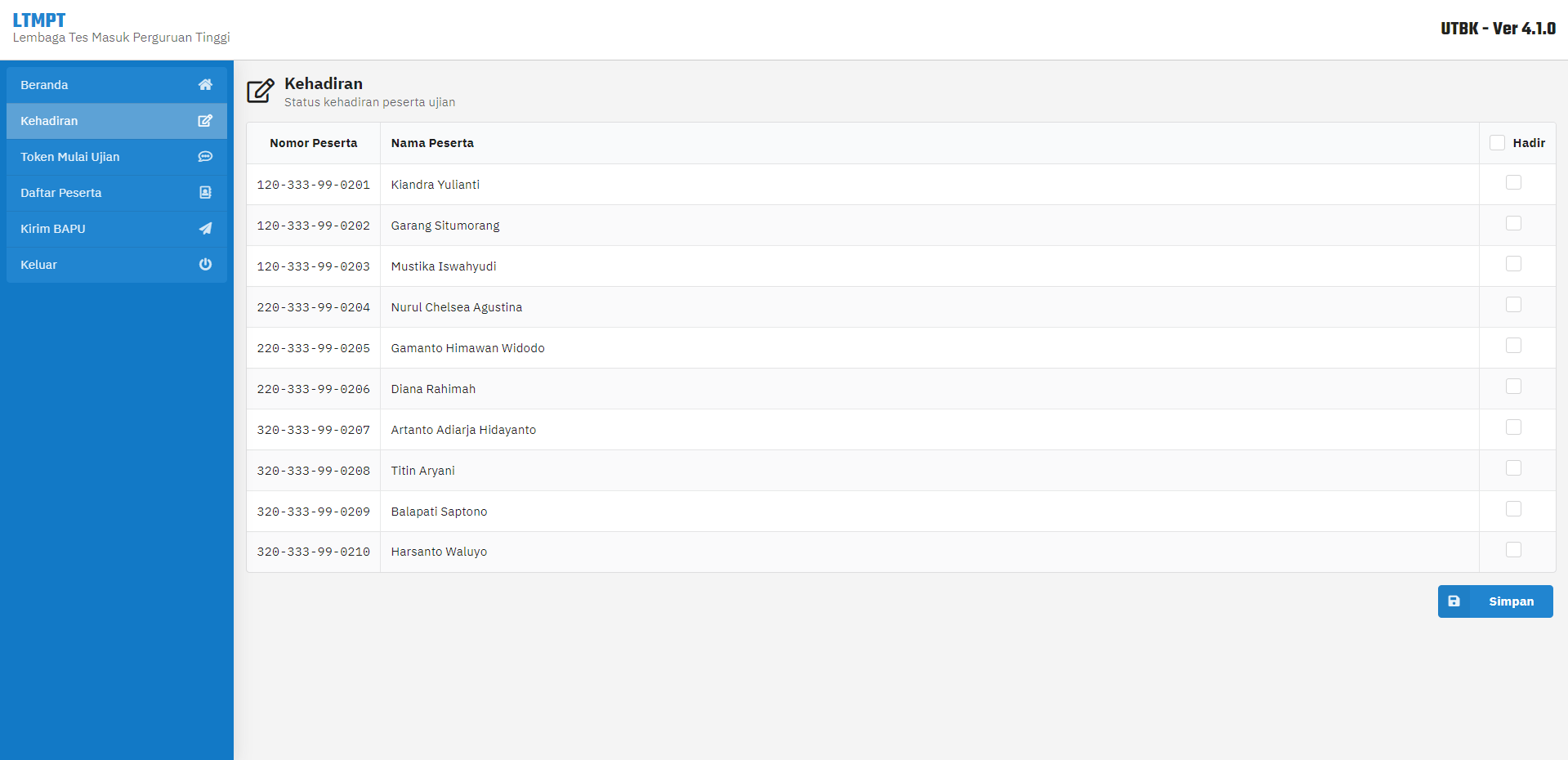Click the Kehadiran page heading text

coord(324,83)
